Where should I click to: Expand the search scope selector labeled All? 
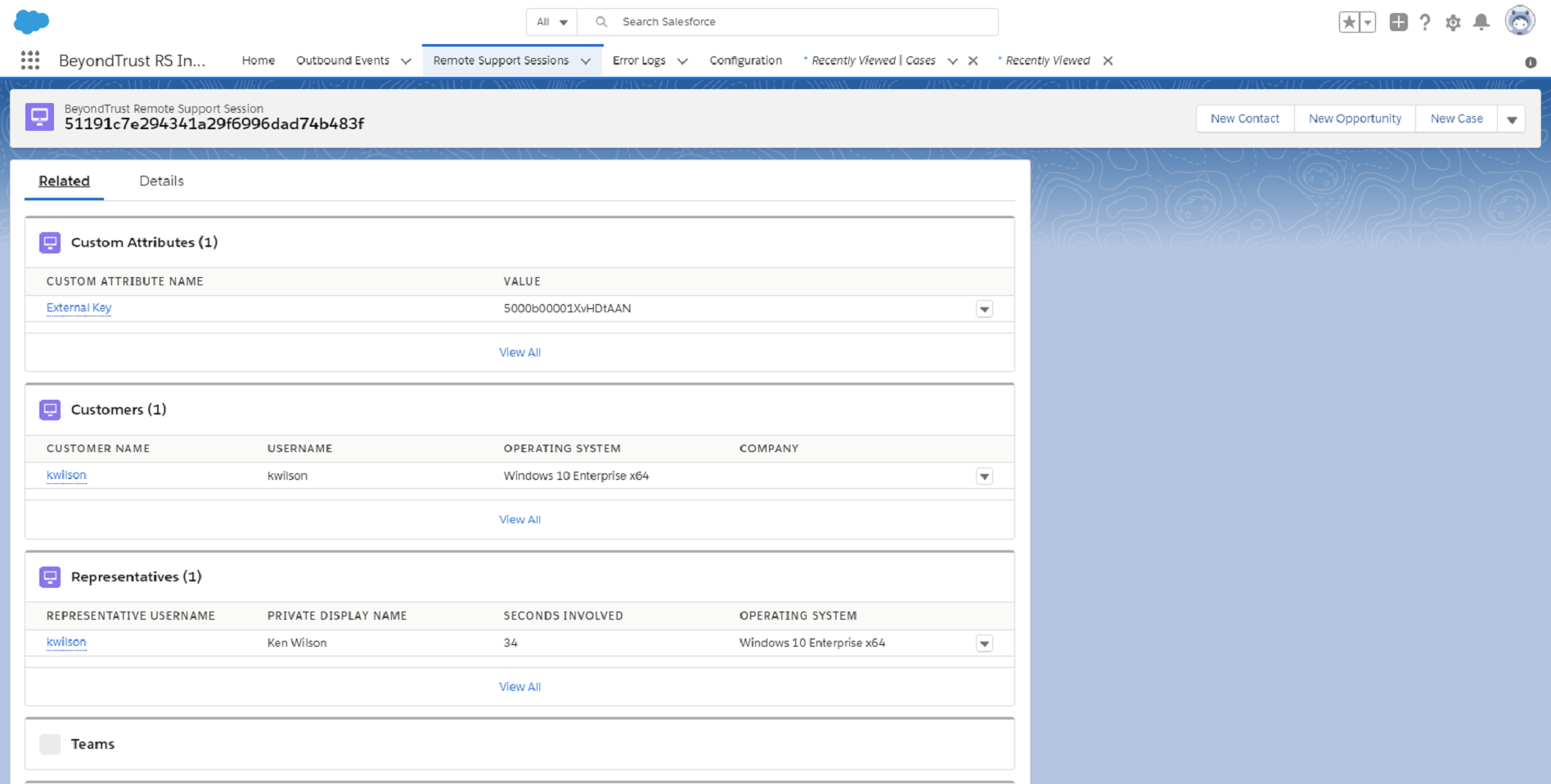point(551,21)
